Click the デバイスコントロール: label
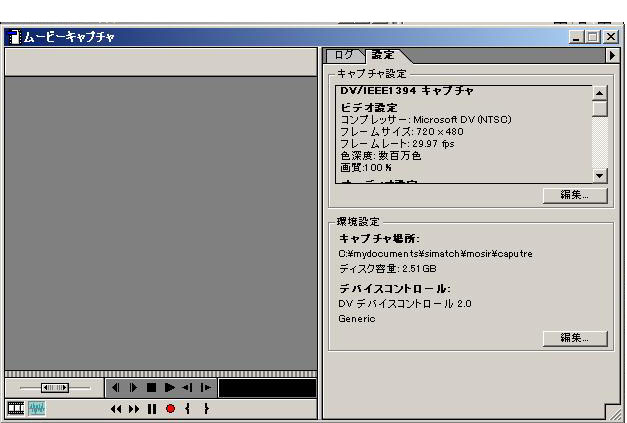The height and width of the screenshot is (423, 627). [x=395, y=289]
